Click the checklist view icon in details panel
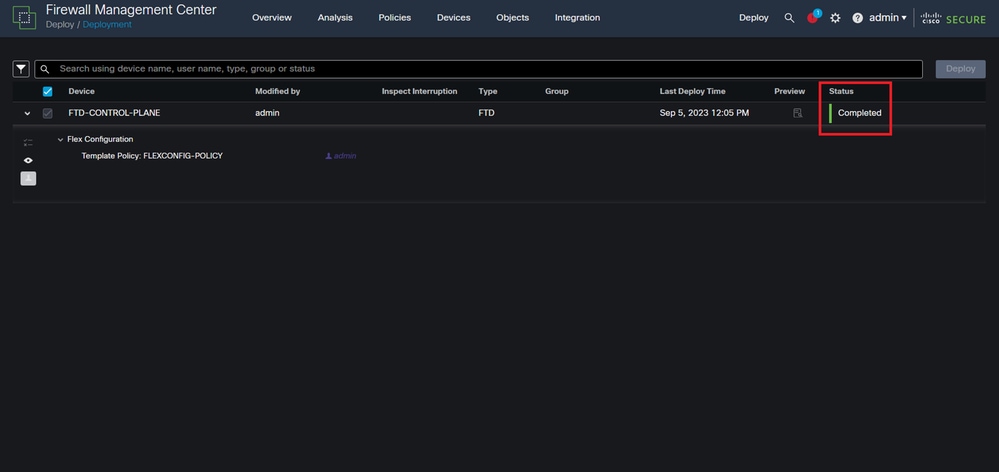This screenshot has width=999, height=472. tap(28, 143)
